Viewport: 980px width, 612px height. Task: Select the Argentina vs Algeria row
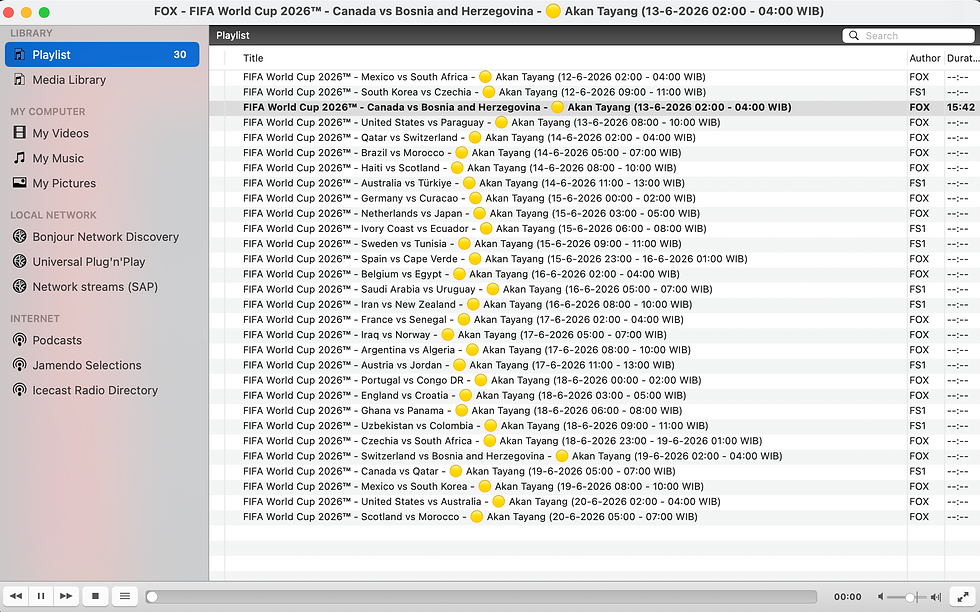(x=594, y=349)
